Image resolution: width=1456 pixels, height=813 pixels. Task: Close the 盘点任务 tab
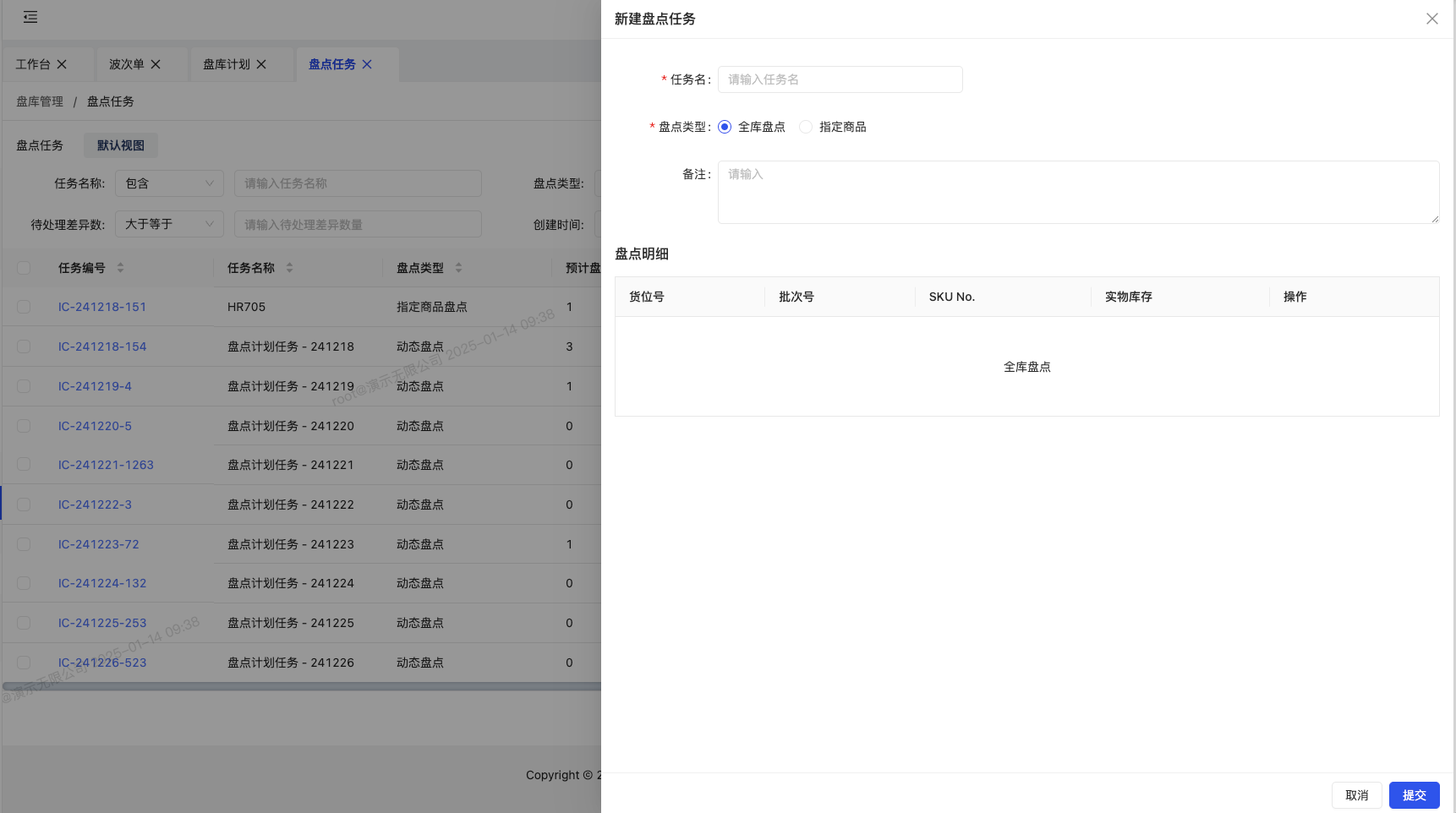[367, 64]
